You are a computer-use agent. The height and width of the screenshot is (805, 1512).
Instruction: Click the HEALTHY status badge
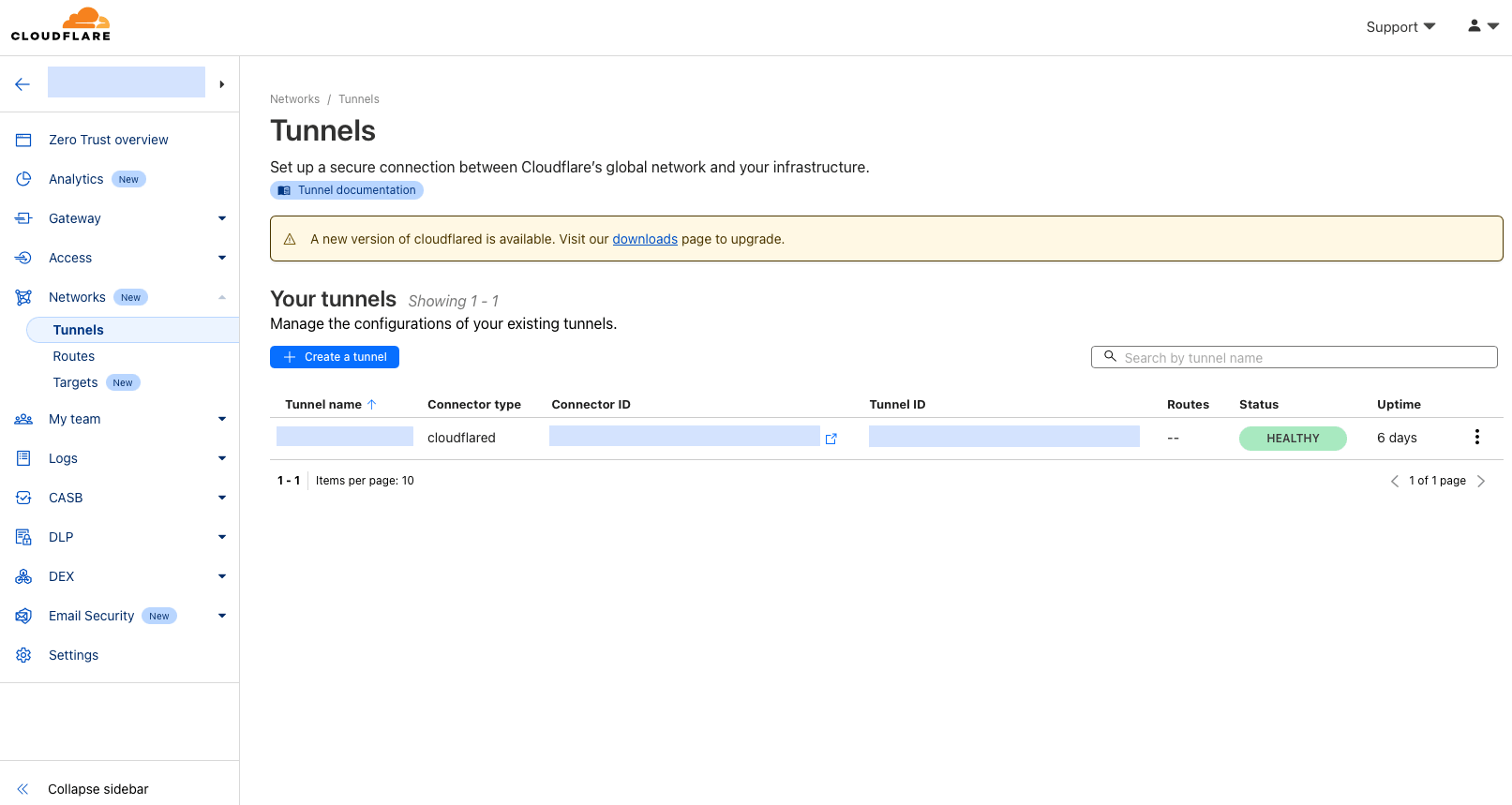1293,439
